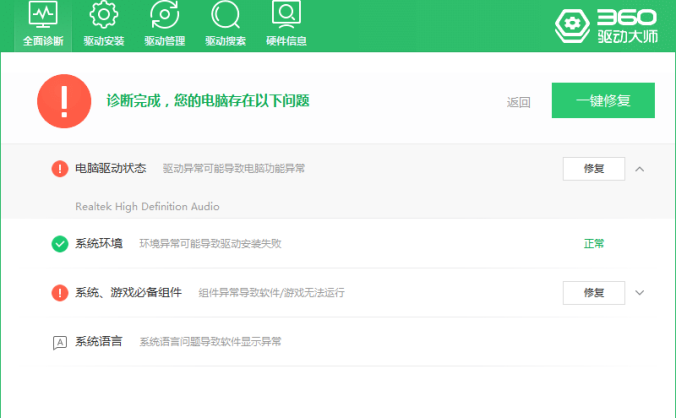Click the 组件异常导致软件/游戏无法运行 description
Viewport: 676px width, 418px height.
[272, 293]
